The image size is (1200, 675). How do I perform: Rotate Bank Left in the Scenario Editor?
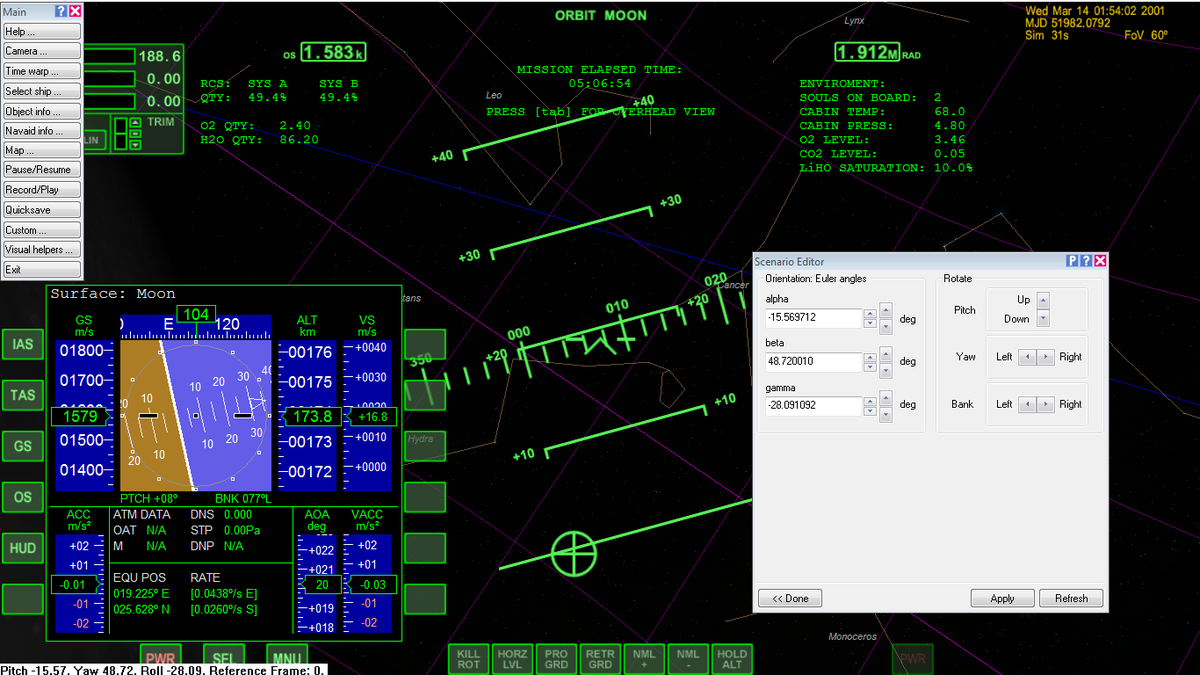(x=1027, y=404)
